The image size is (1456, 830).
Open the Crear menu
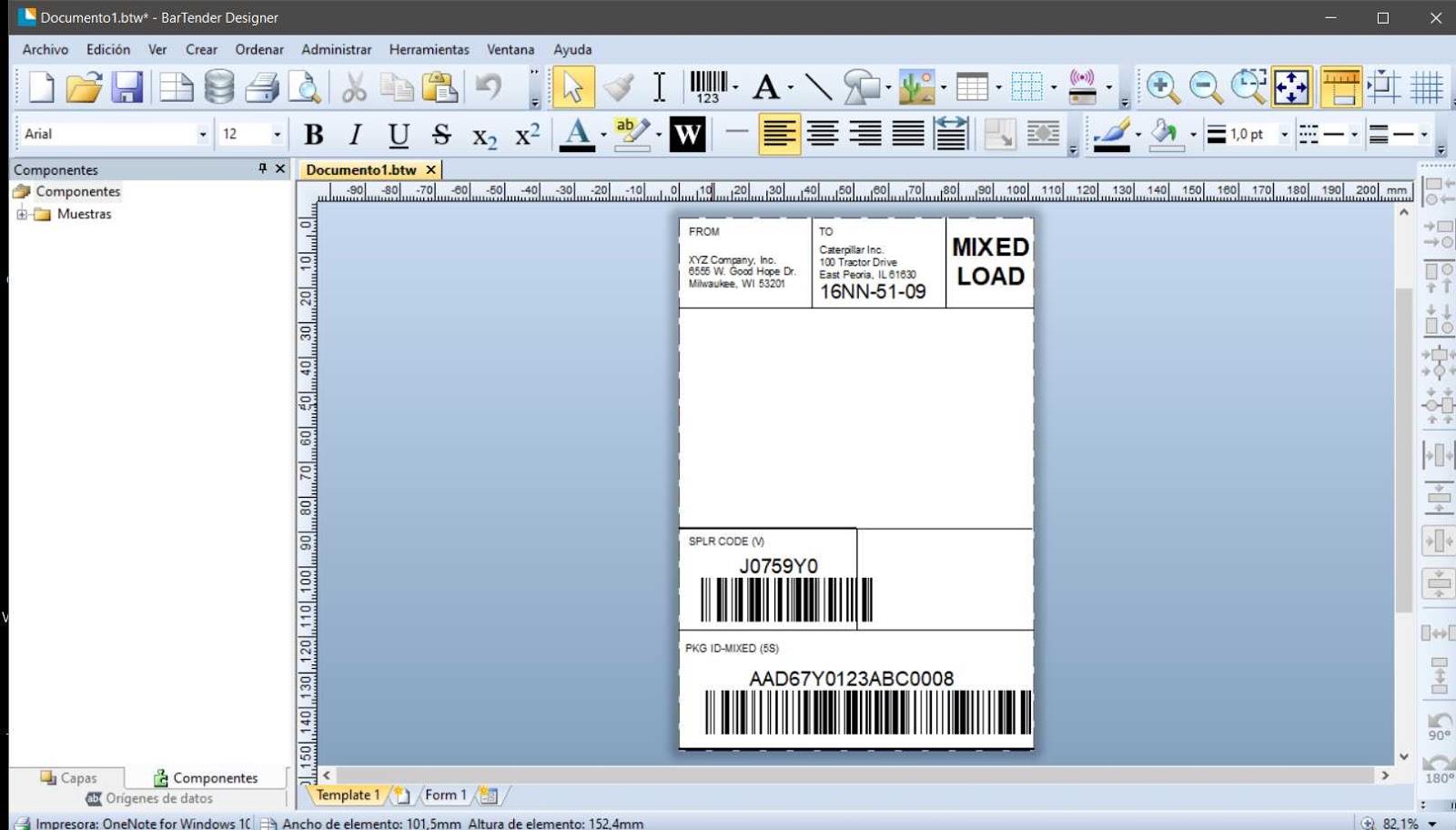(x=202, y=49)
